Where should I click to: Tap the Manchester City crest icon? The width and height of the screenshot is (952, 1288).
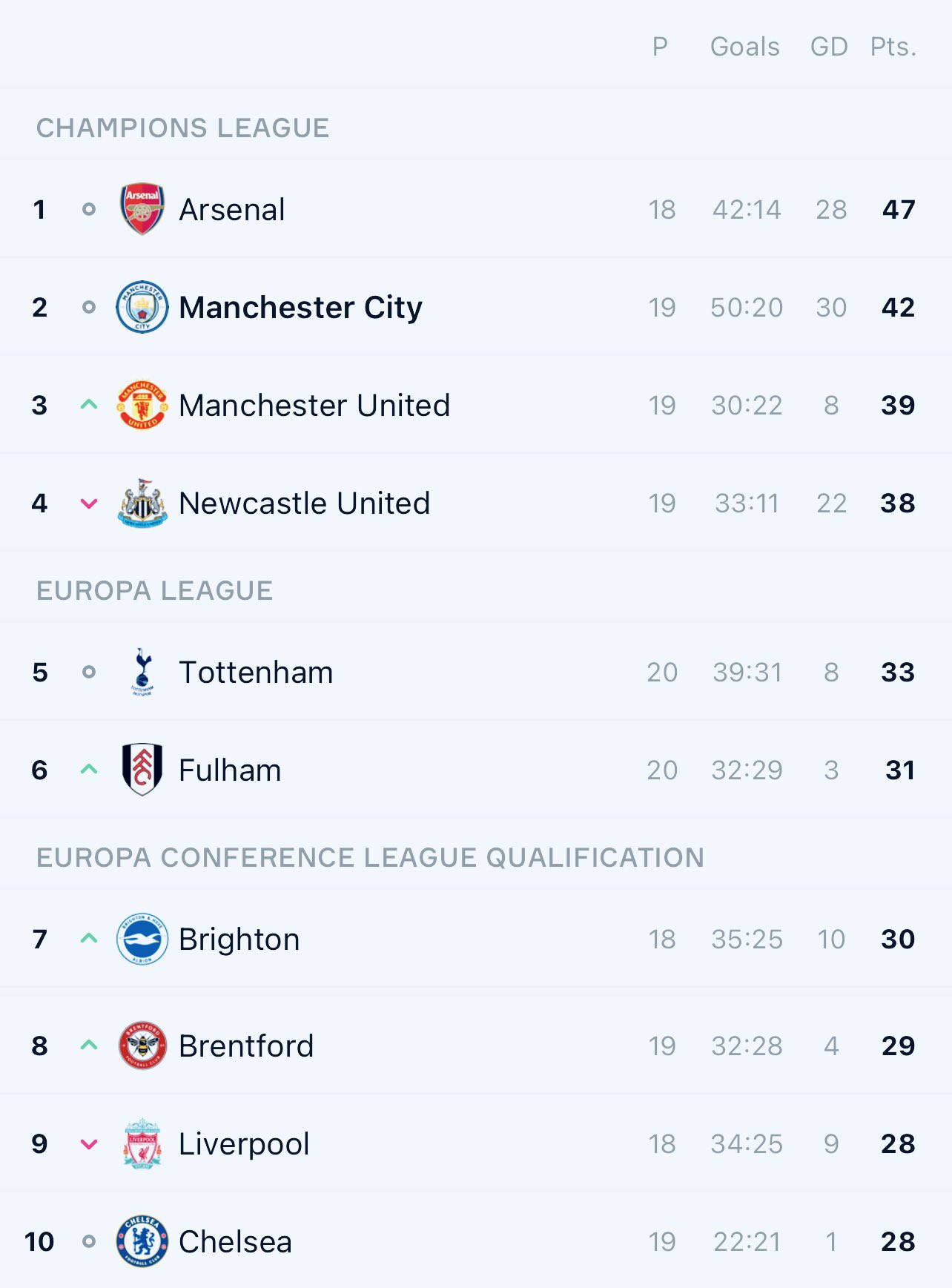142,307
